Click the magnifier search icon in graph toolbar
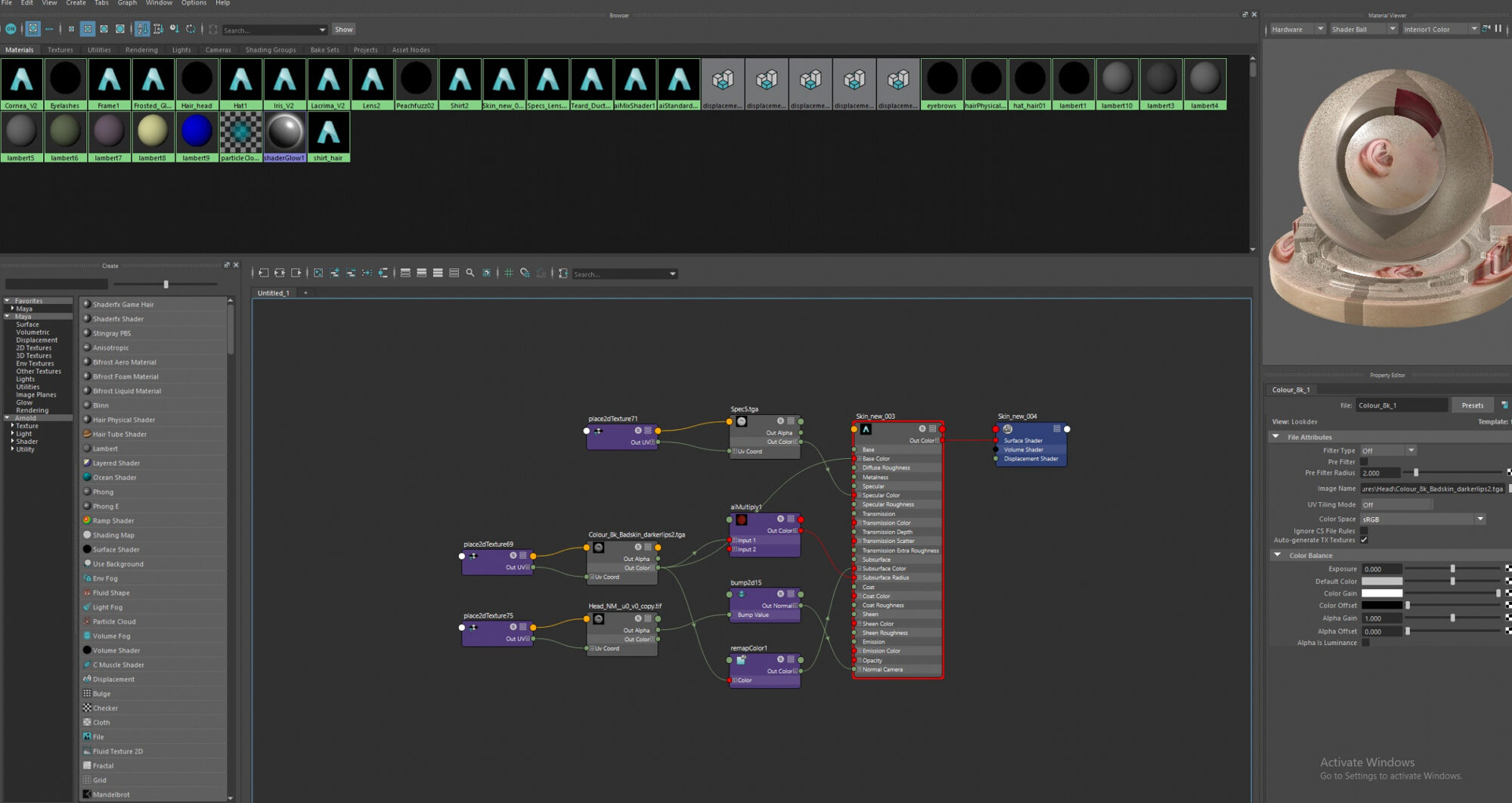 (470, 273)
